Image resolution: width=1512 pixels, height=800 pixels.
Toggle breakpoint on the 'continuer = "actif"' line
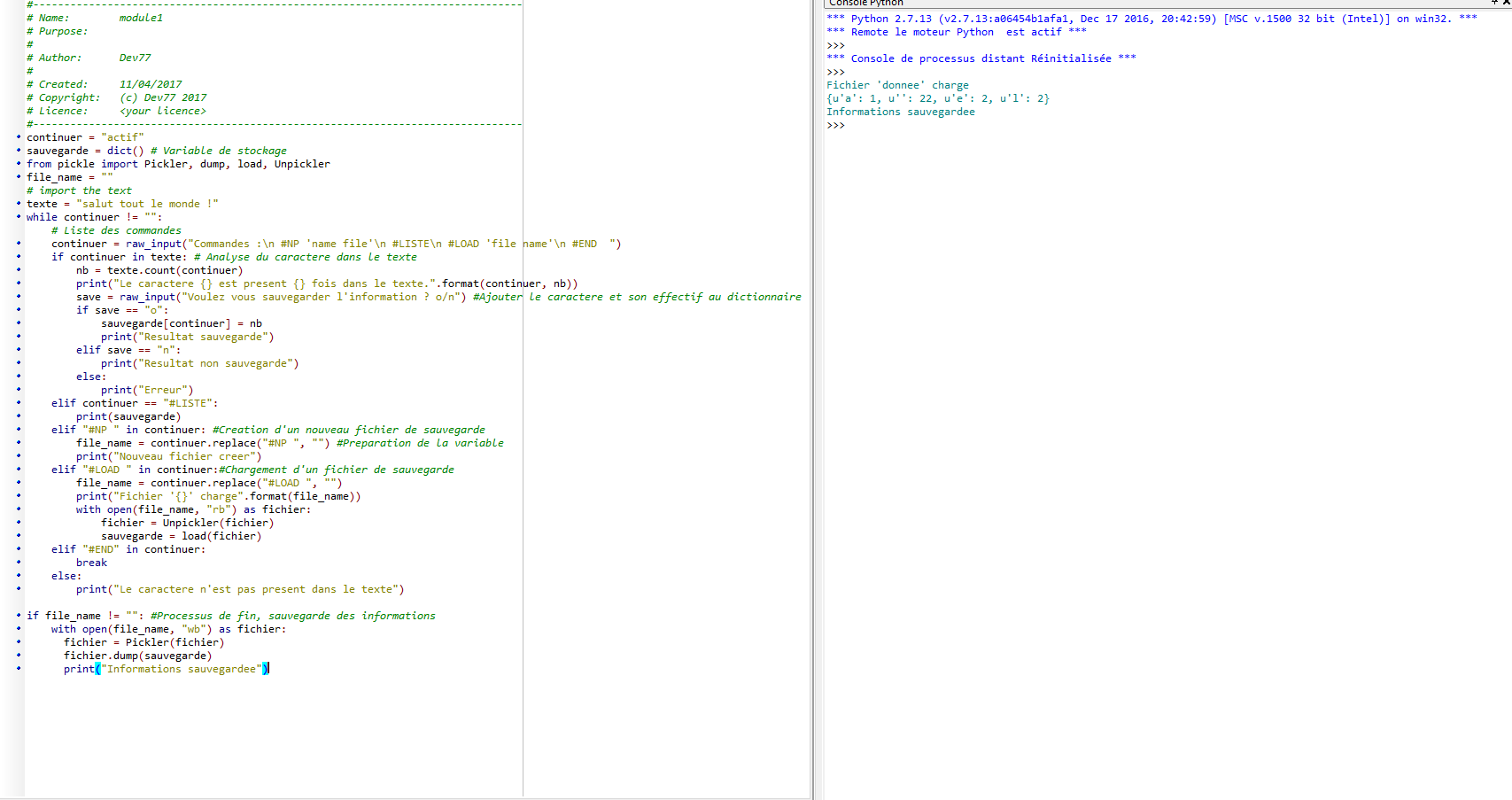19,137
